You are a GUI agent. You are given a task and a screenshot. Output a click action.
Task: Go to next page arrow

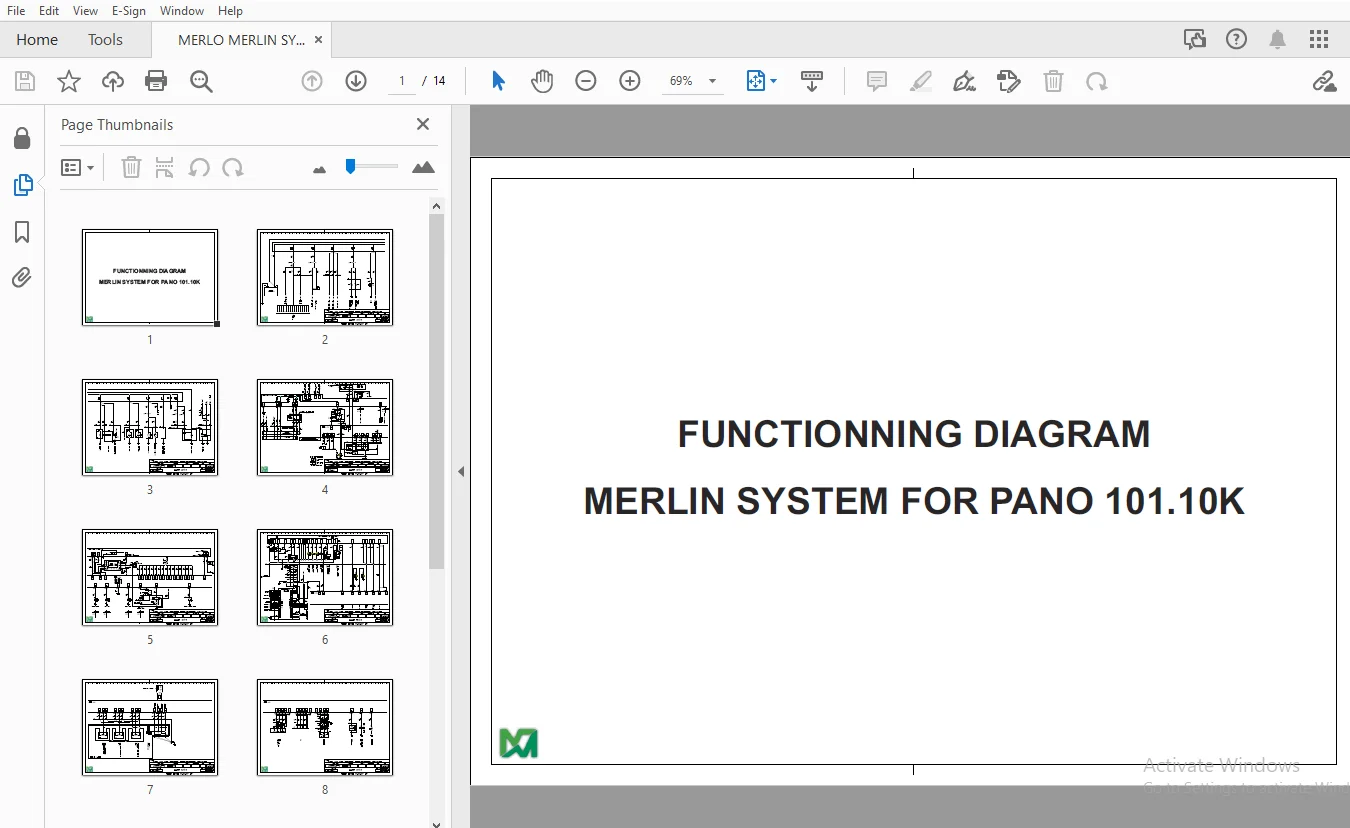[356, 81]
